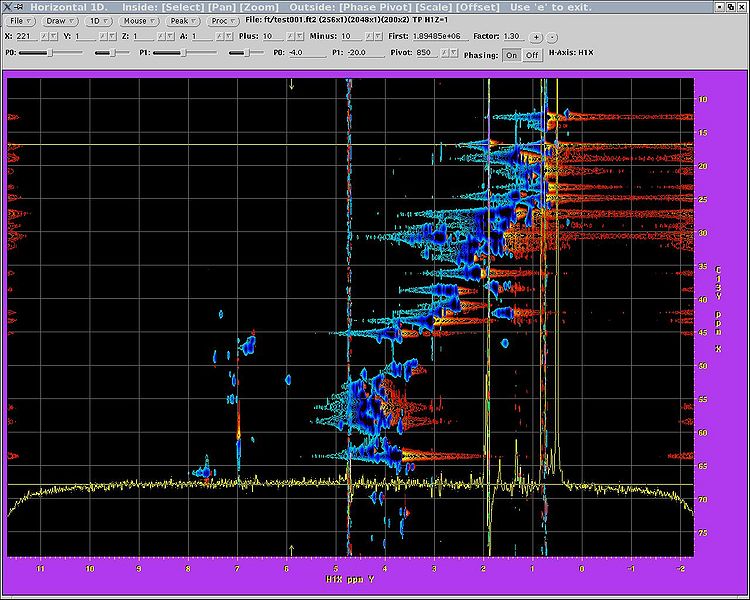Decrement X value with down arrow

click(x=55, y=36)
